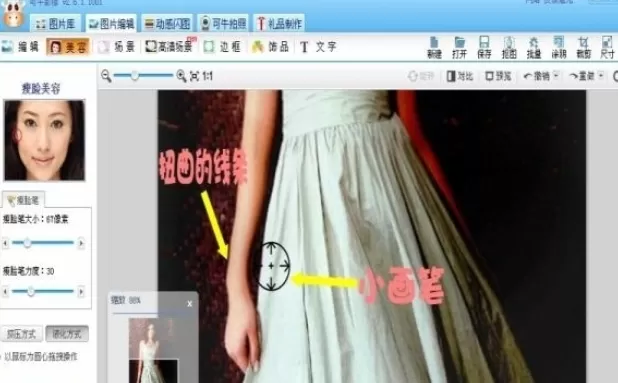Screen dimensions: 618x383
Task: Increase 瘦脸笔大小 with right arrow
Action: pyautogui.click(x=81, y=243)
